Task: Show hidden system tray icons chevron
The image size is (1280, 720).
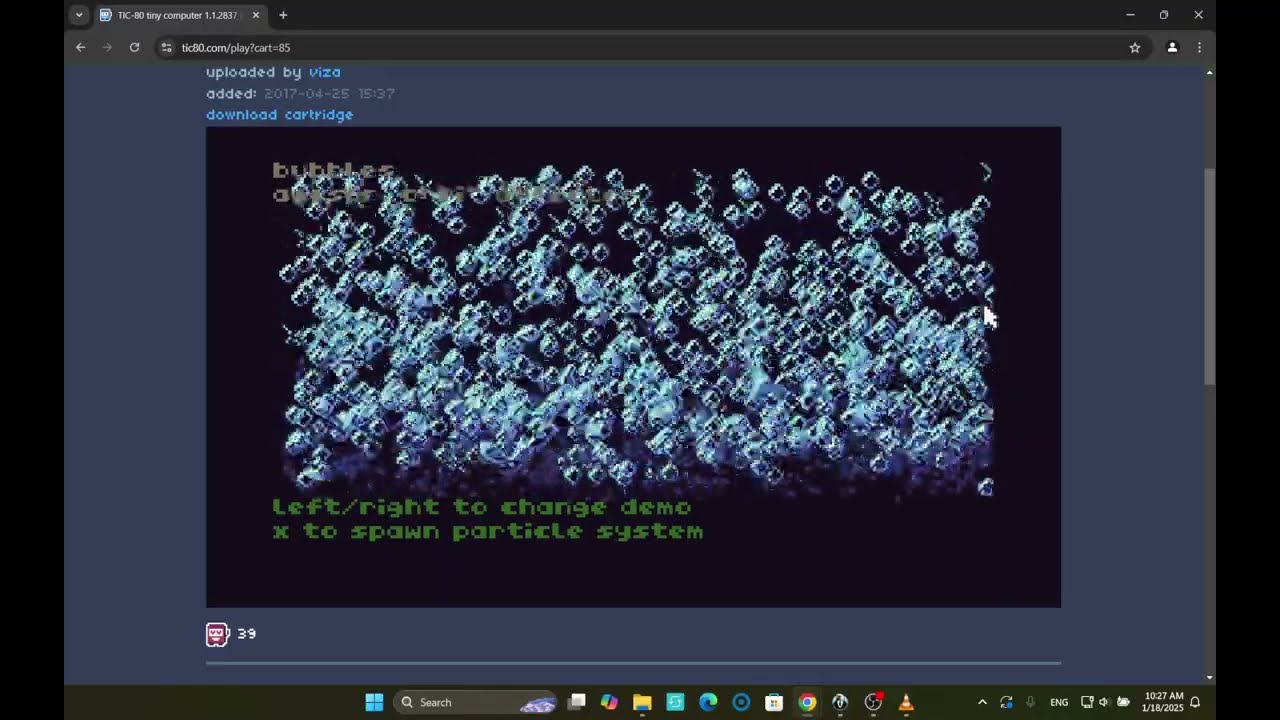Action: 982,702
